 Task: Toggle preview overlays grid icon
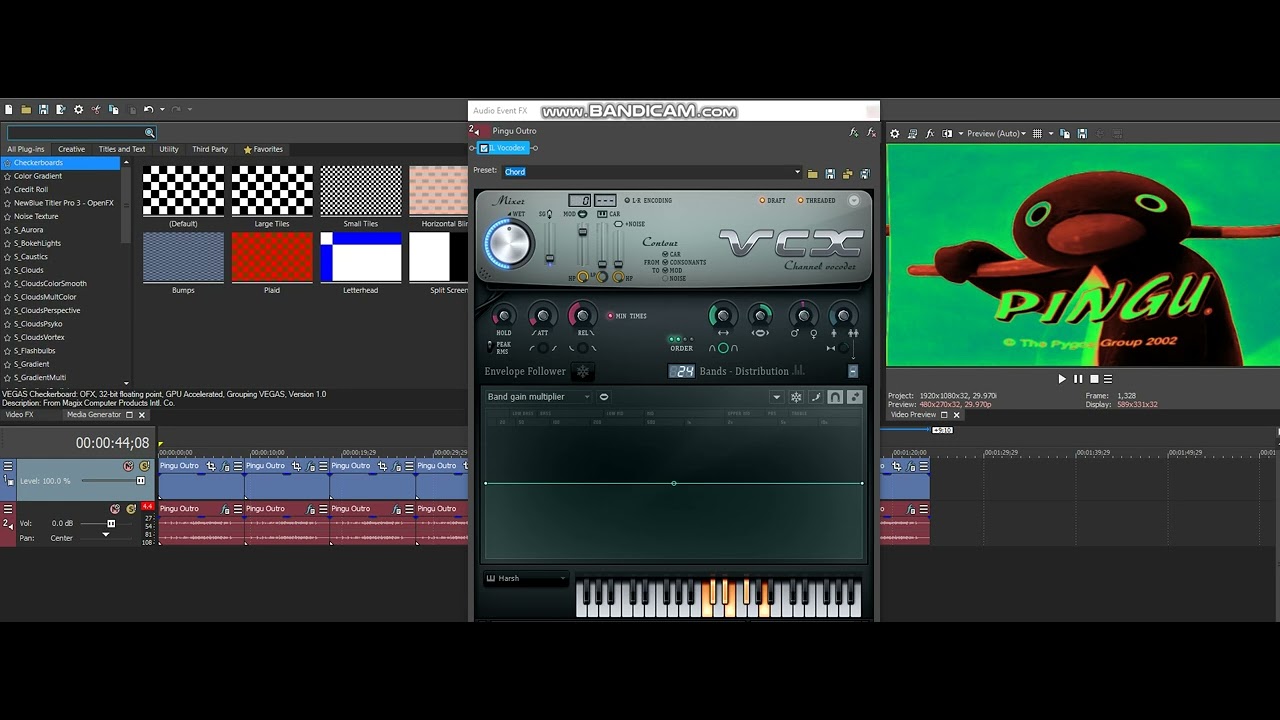(x=1037, y=133)
